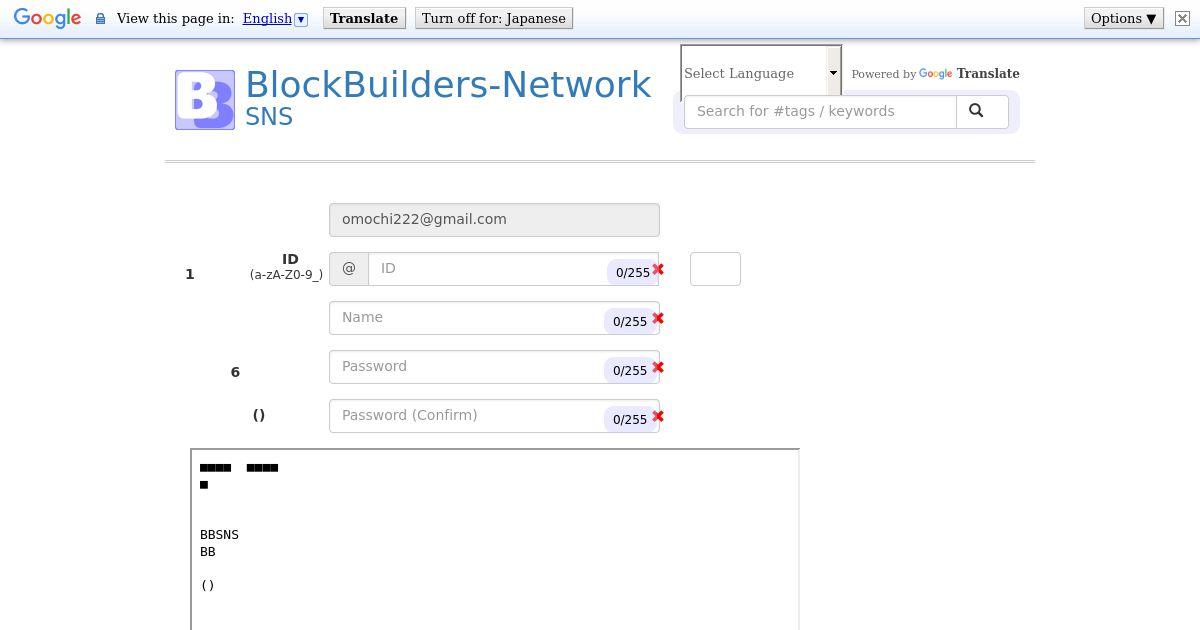1200x630 pixels.
Task: Click the lock icon in the translate bar
Action: (100, 19)
